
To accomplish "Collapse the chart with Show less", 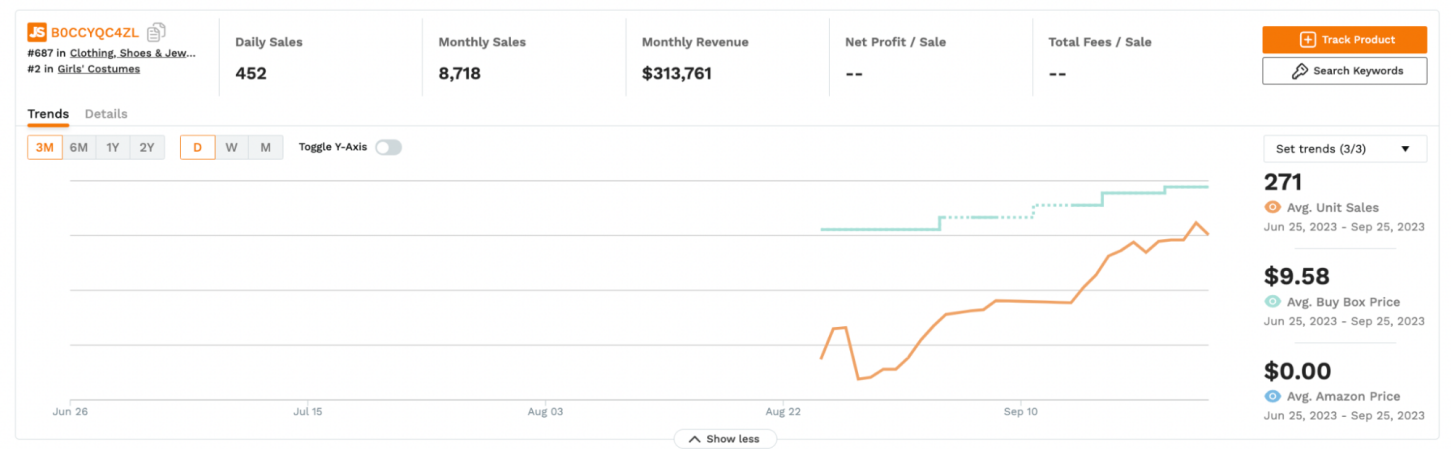I will pyautogui.click(x=724, y=439).
